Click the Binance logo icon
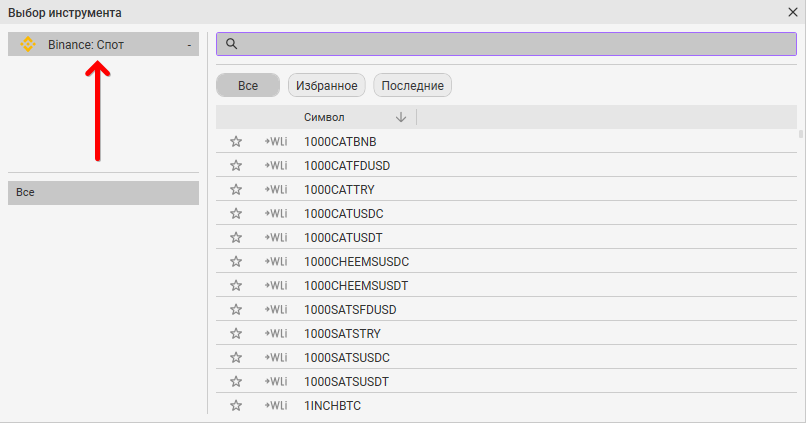This screenshot has width=806, height=423. pos(28,44)
